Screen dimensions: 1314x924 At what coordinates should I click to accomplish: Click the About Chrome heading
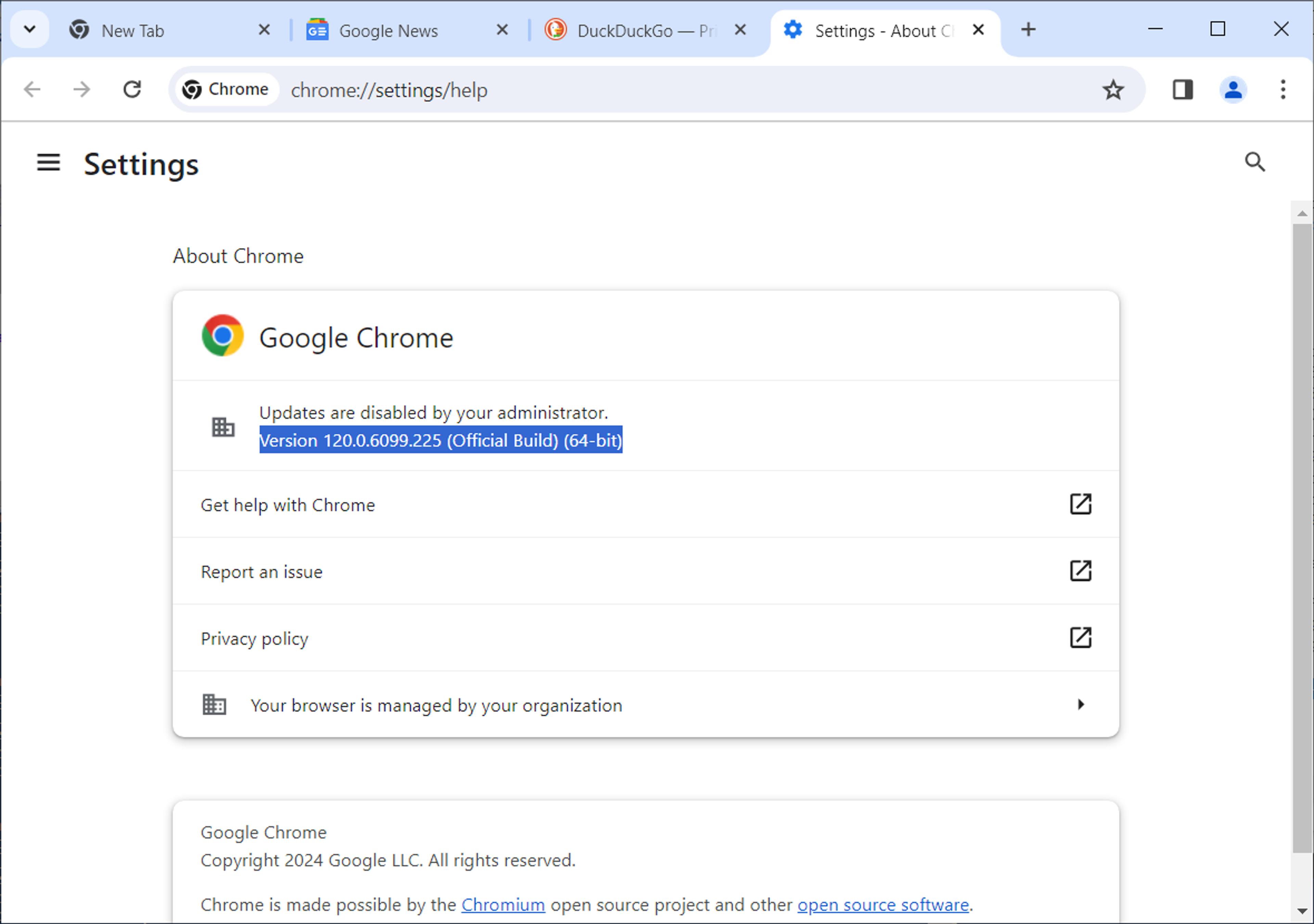click(238, 256)
